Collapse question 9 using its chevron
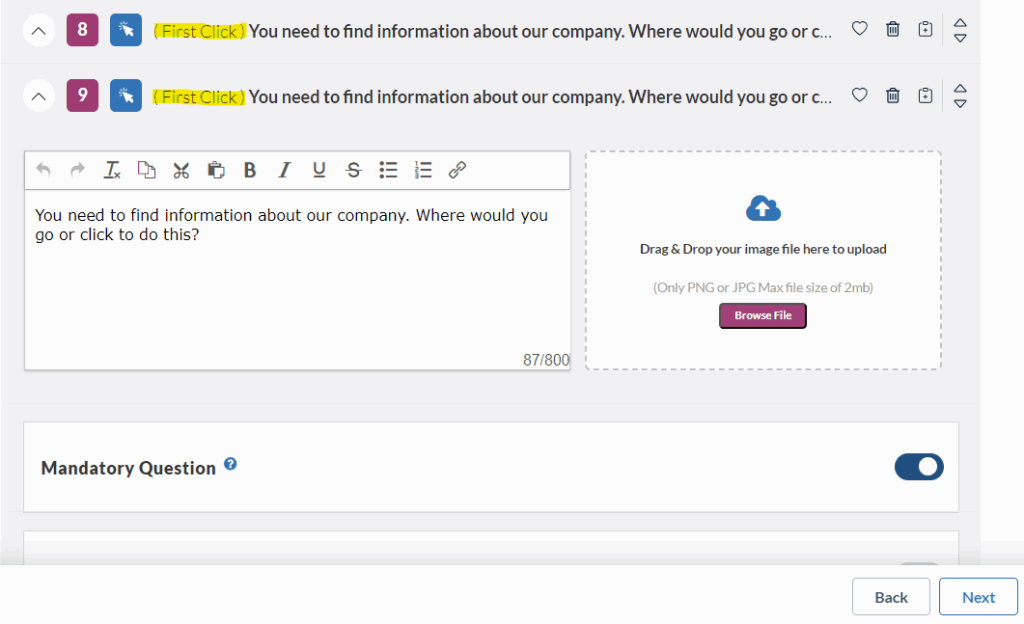 click(x=38, y=95)
